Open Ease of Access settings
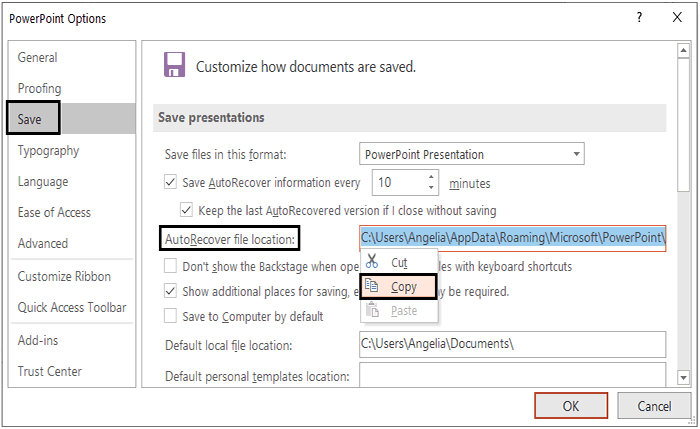 click(72, 212)
